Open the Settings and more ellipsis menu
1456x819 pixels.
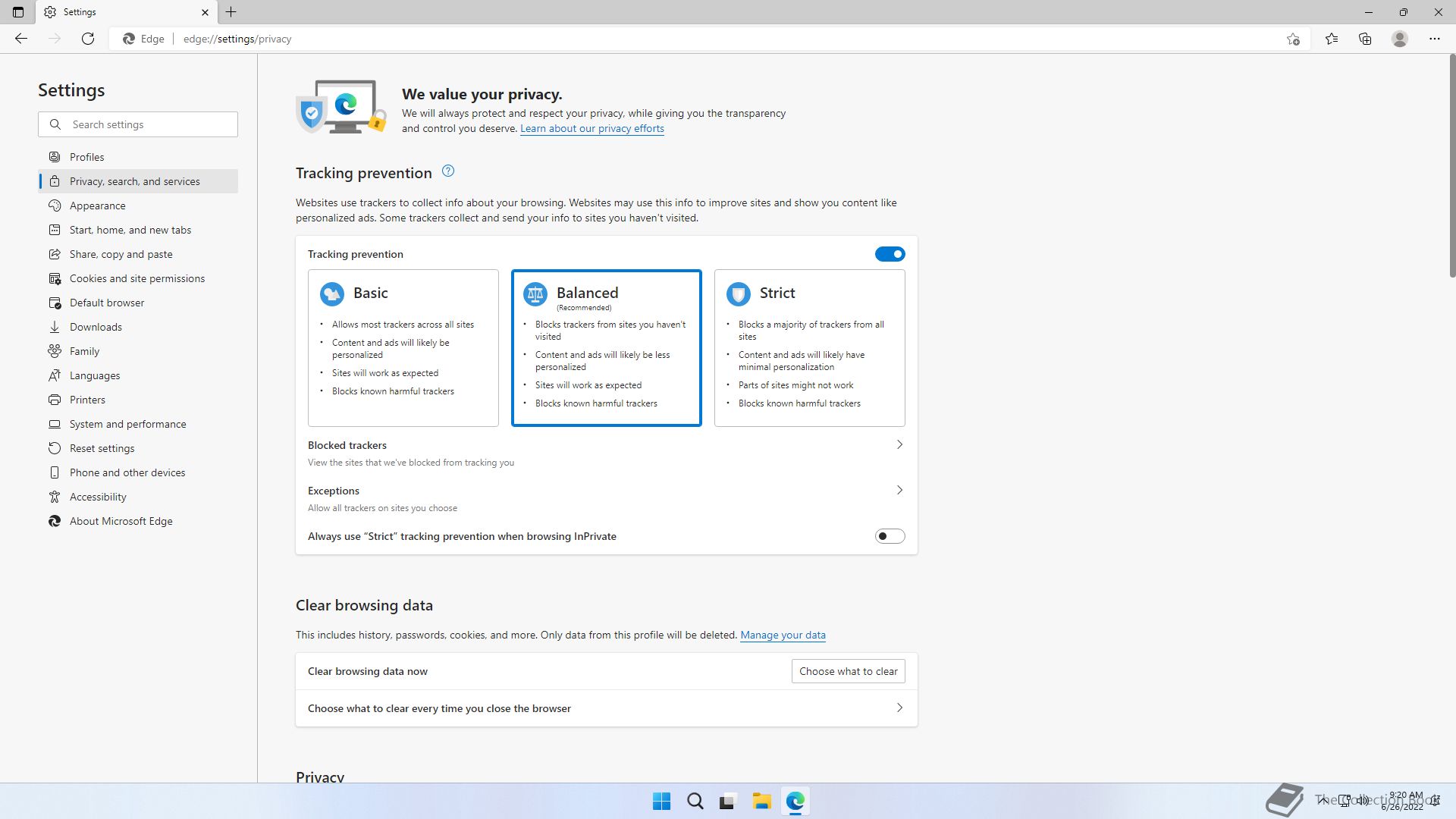coord(1434,39)
